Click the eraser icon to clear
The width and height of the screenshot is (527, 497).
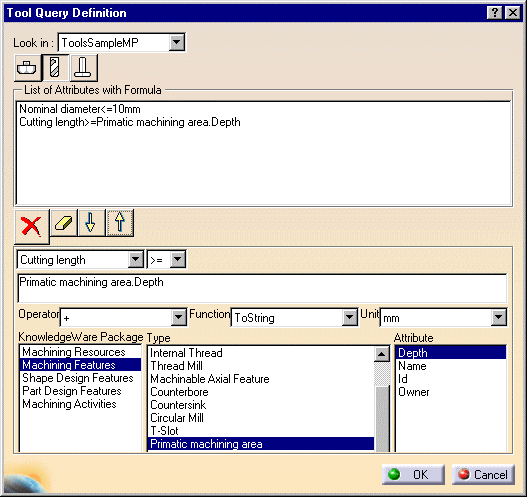point(64,222)
